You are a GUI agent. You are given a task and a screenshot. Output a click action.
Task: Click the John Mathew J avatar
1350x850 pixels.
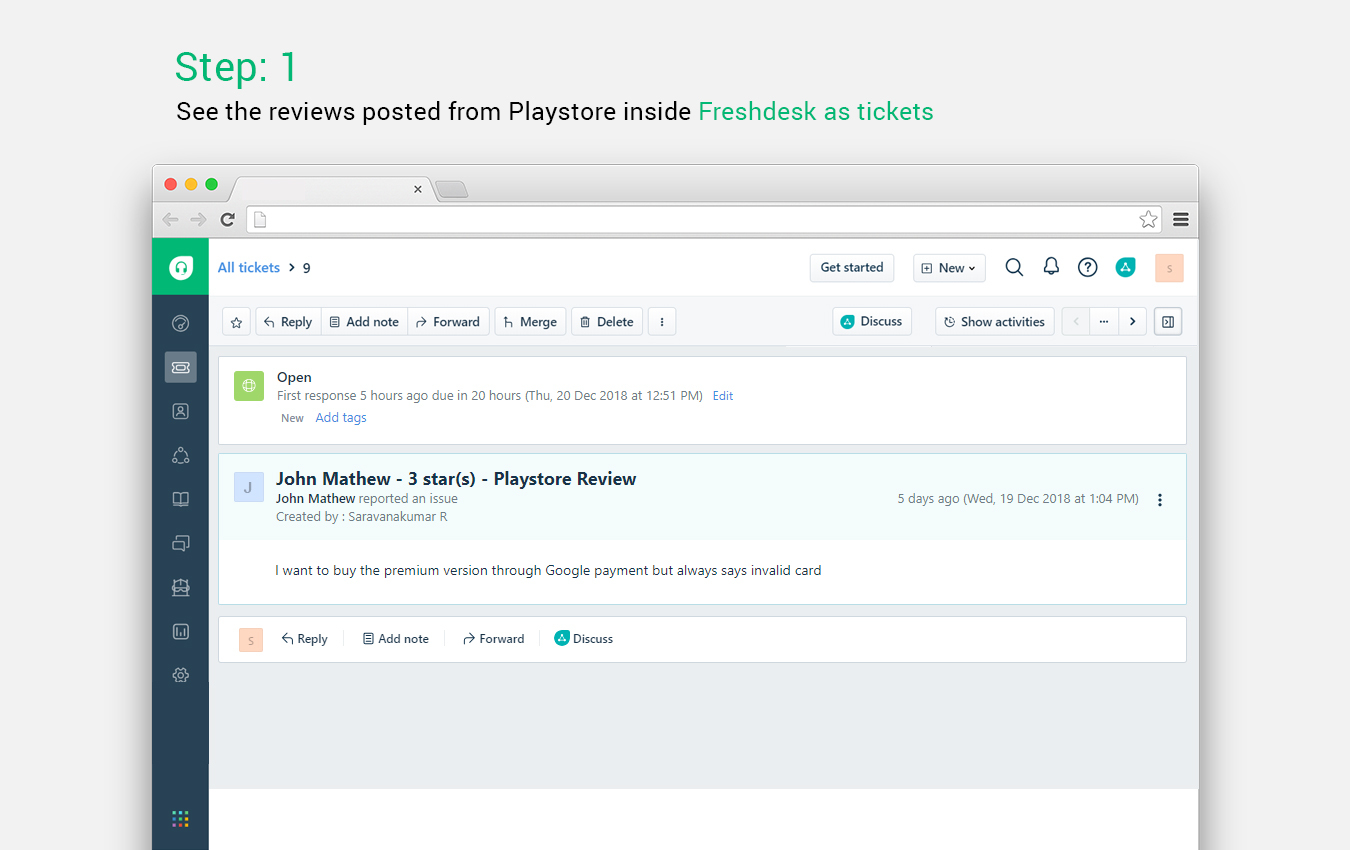pos(248,487)
